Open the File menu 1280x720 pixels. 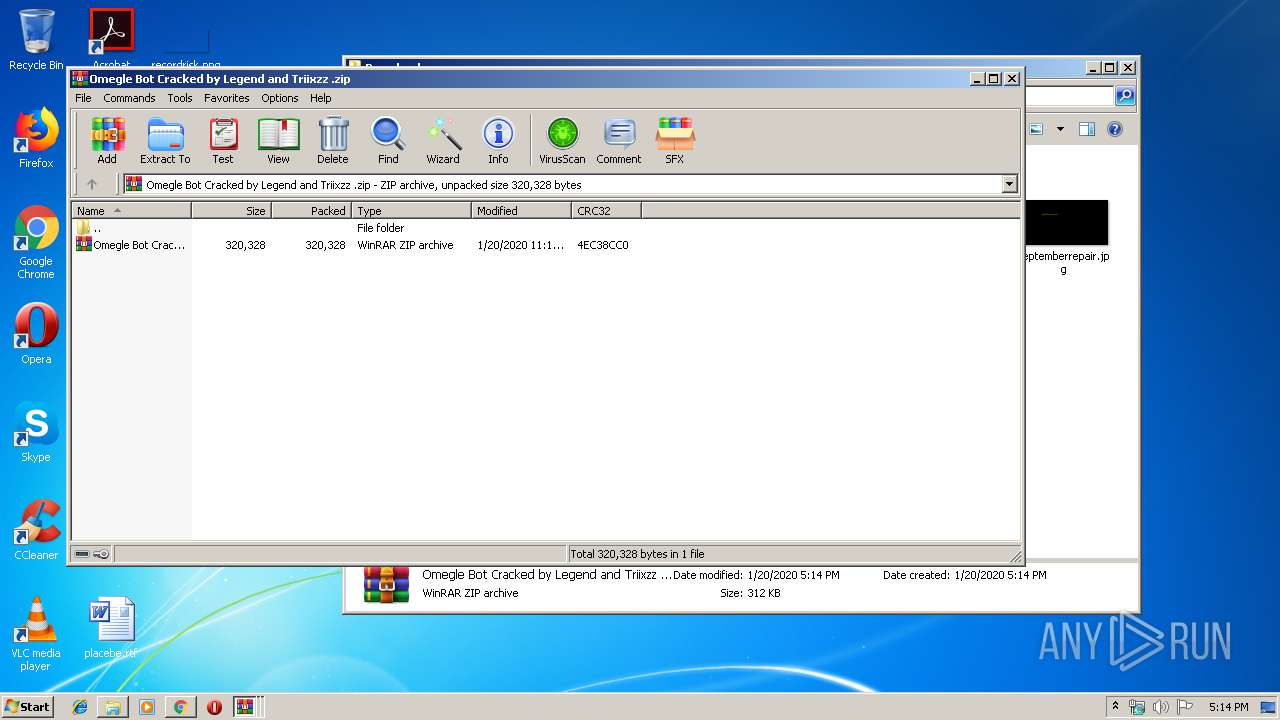pos(83,98)
